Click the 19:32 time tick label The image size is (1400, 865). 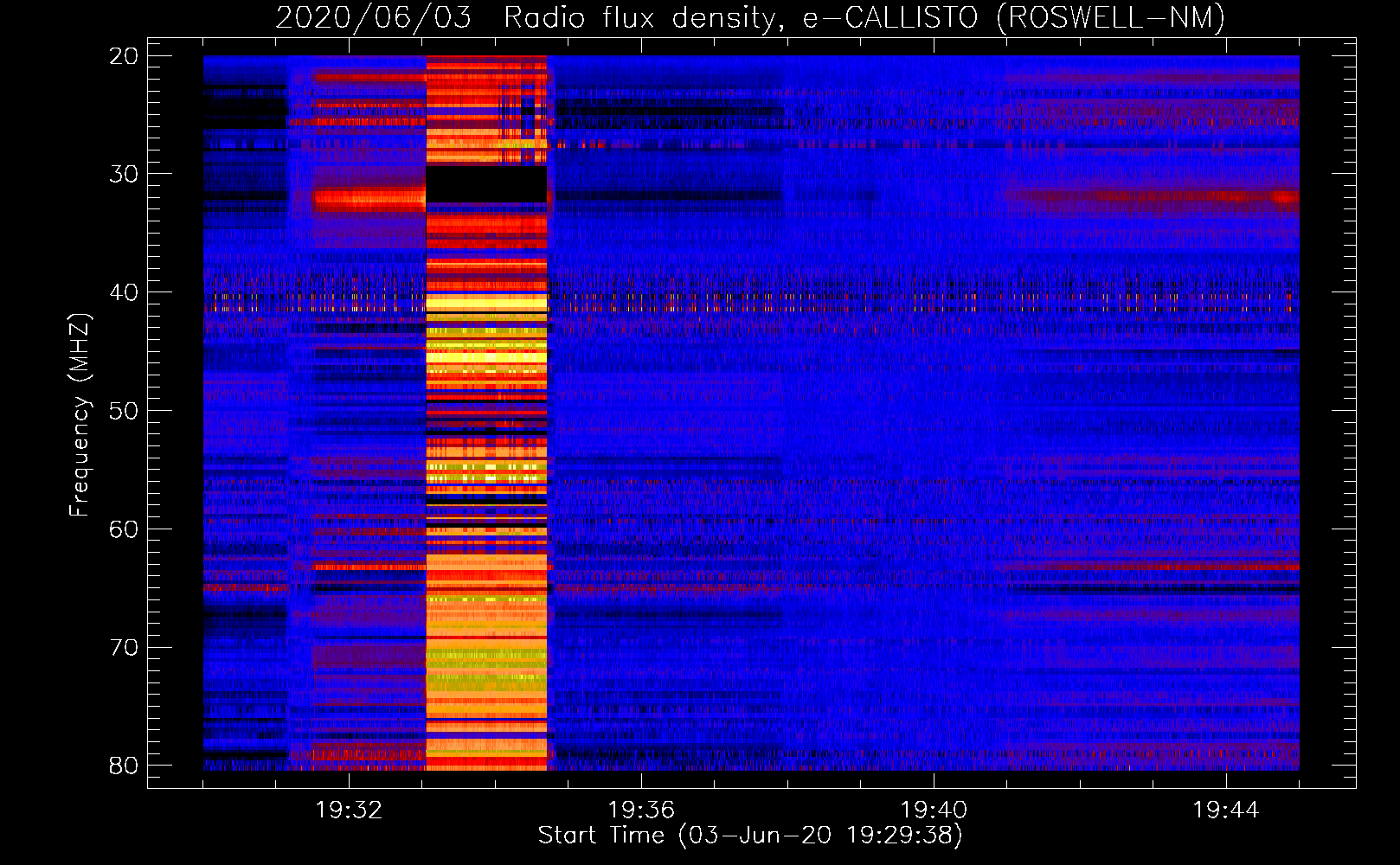click(x=349, y=810)
